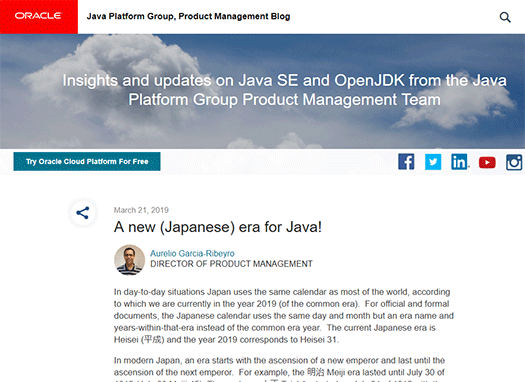Open the YouTube social icon

[x=487, y=163]
